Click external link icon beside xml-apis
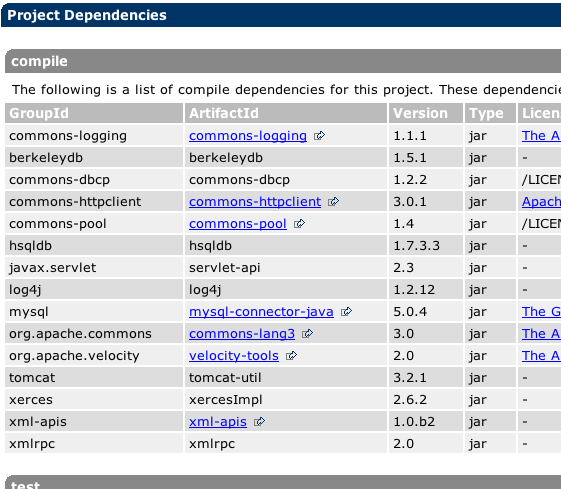The width and height of the screenshot is (561, 489). pos(259,422)
